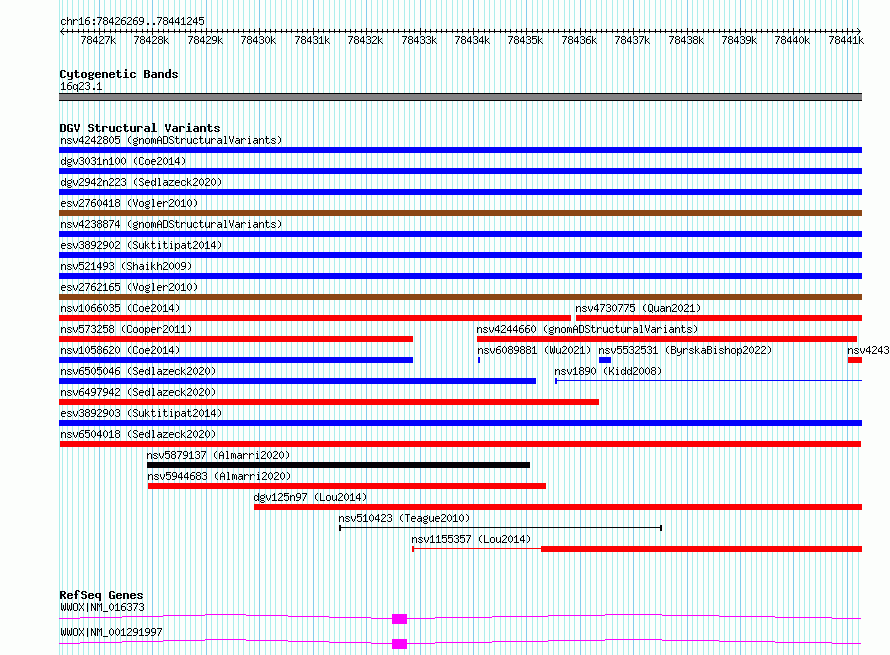Select the magenta exon of WWOX NM_001291997

click(x=400, y=644)
